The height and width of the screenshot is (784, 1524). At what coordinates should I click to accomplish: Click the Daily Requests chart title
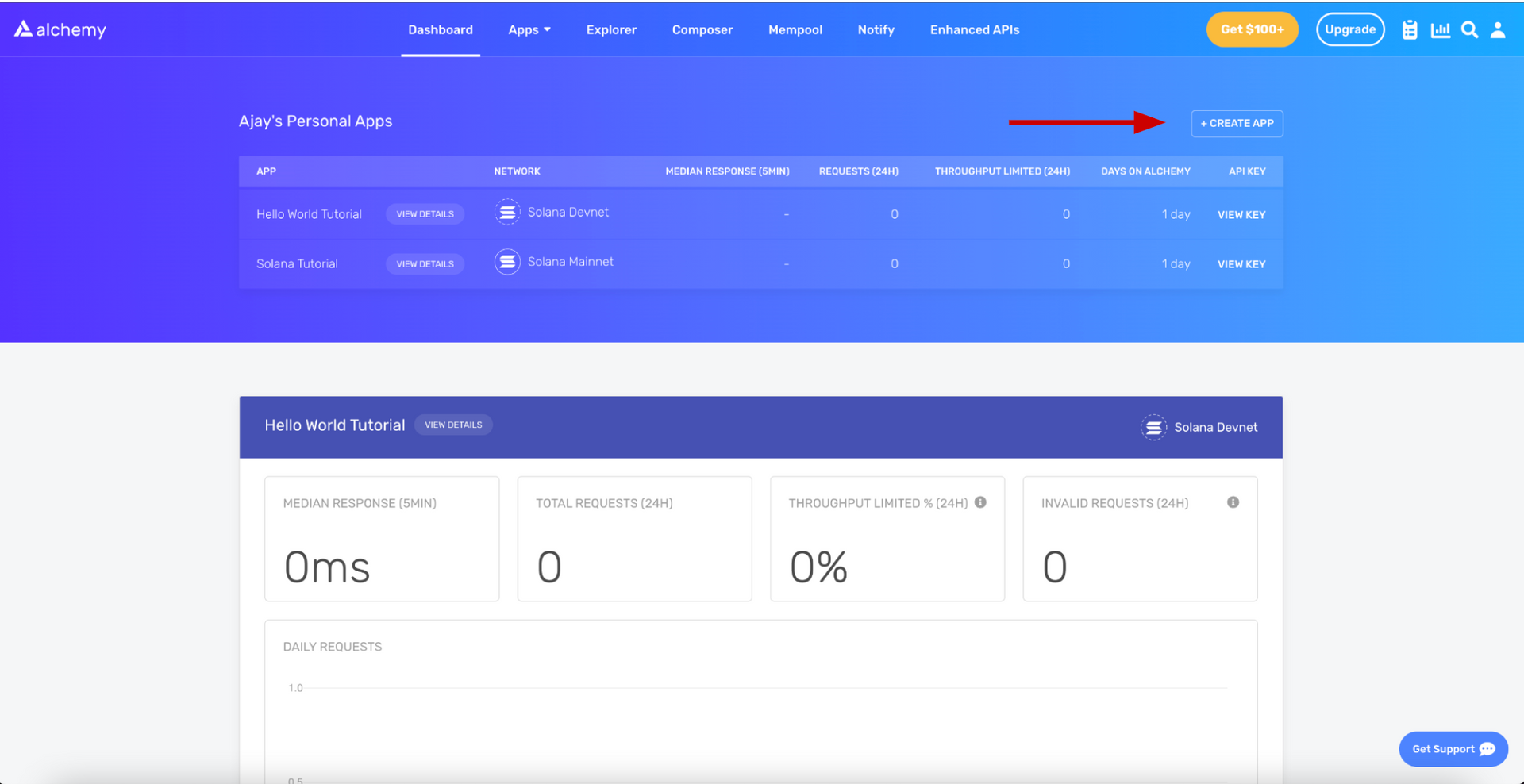pyautogui.click(x=333, y=647)
